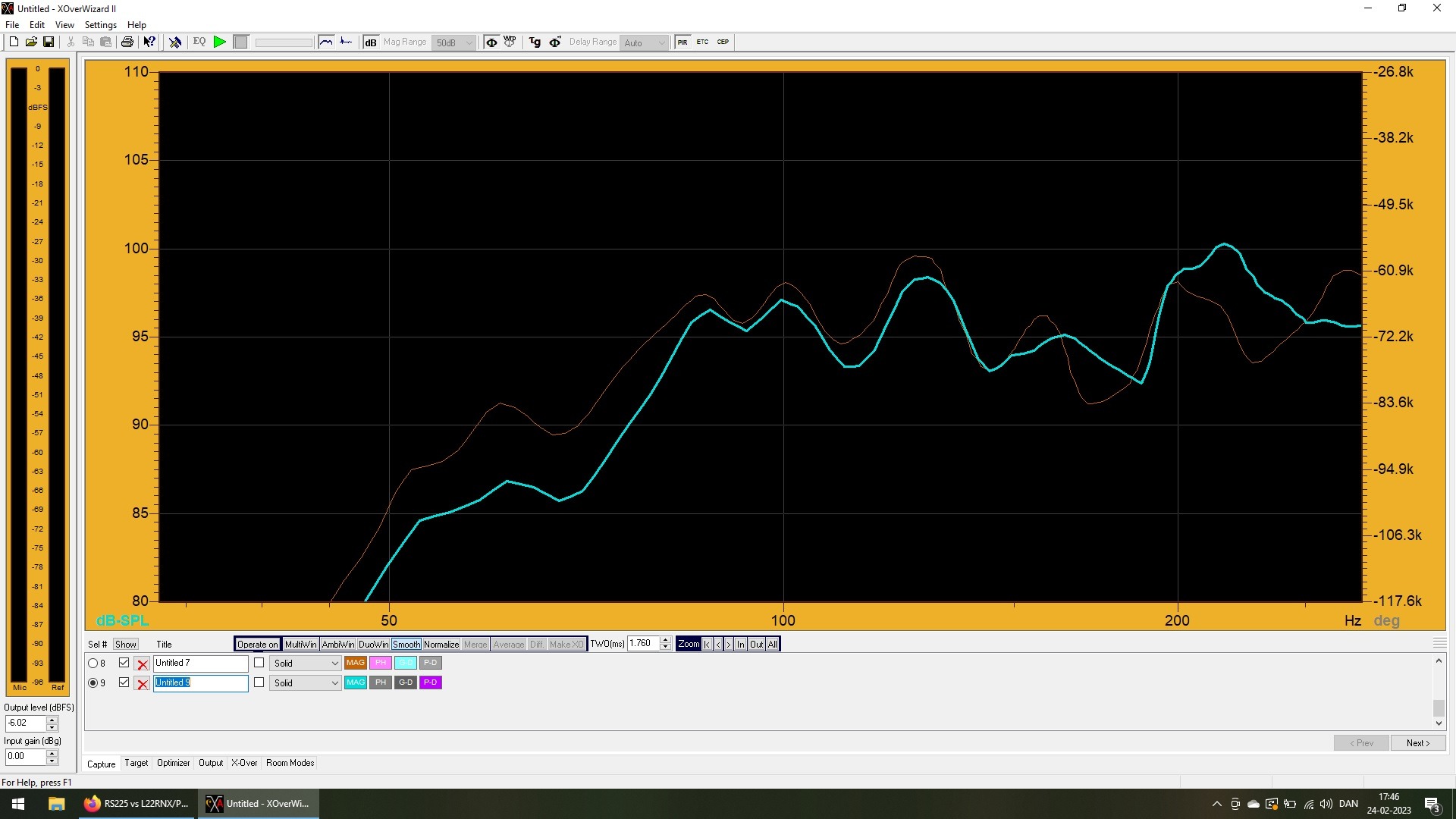Open the File menu
This screenshot has height=819, width=1456.
point(12,25)
